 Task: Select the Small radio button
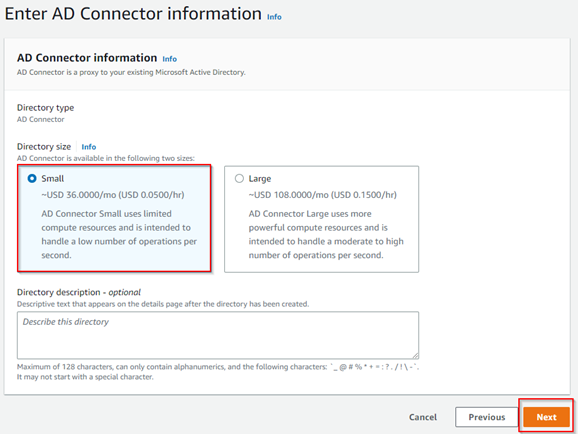[x=32, y=178]
